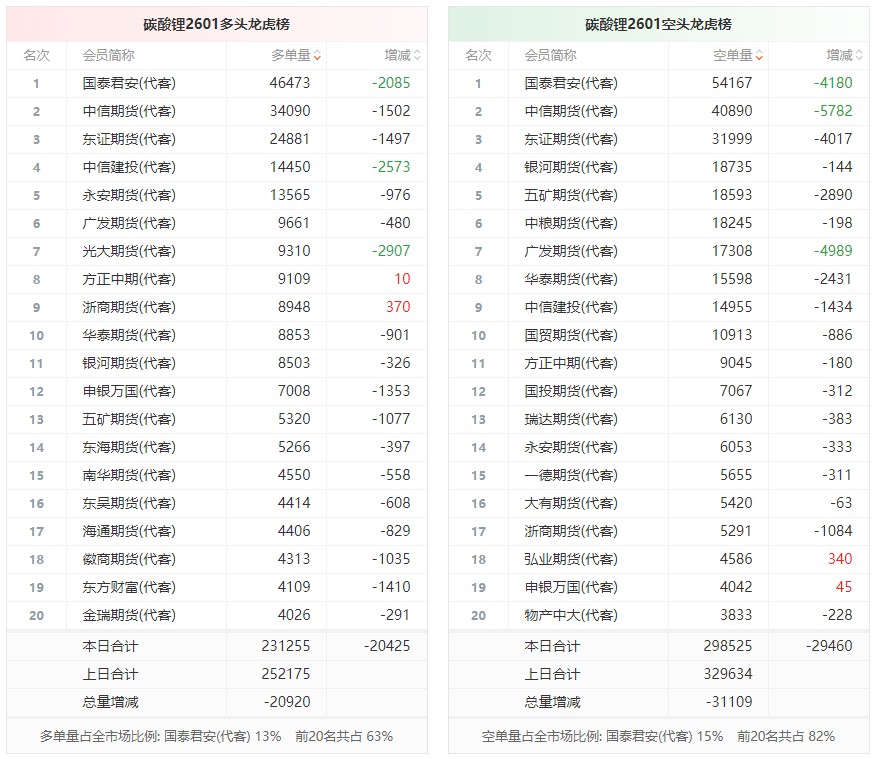Click long total change -20920
Image resolution: width=876 pixels, height=759 pixels.
[287, 702]
